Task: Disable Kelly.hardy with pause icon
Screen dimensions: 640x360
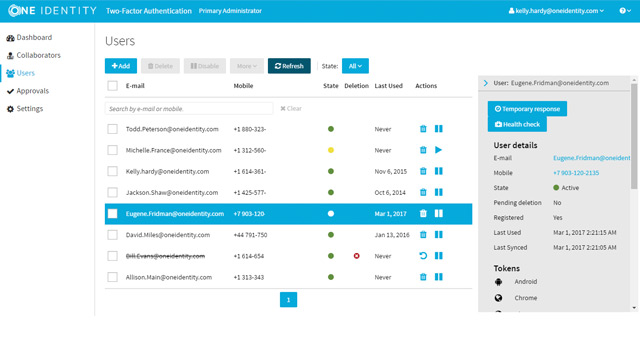Action: 438,171
